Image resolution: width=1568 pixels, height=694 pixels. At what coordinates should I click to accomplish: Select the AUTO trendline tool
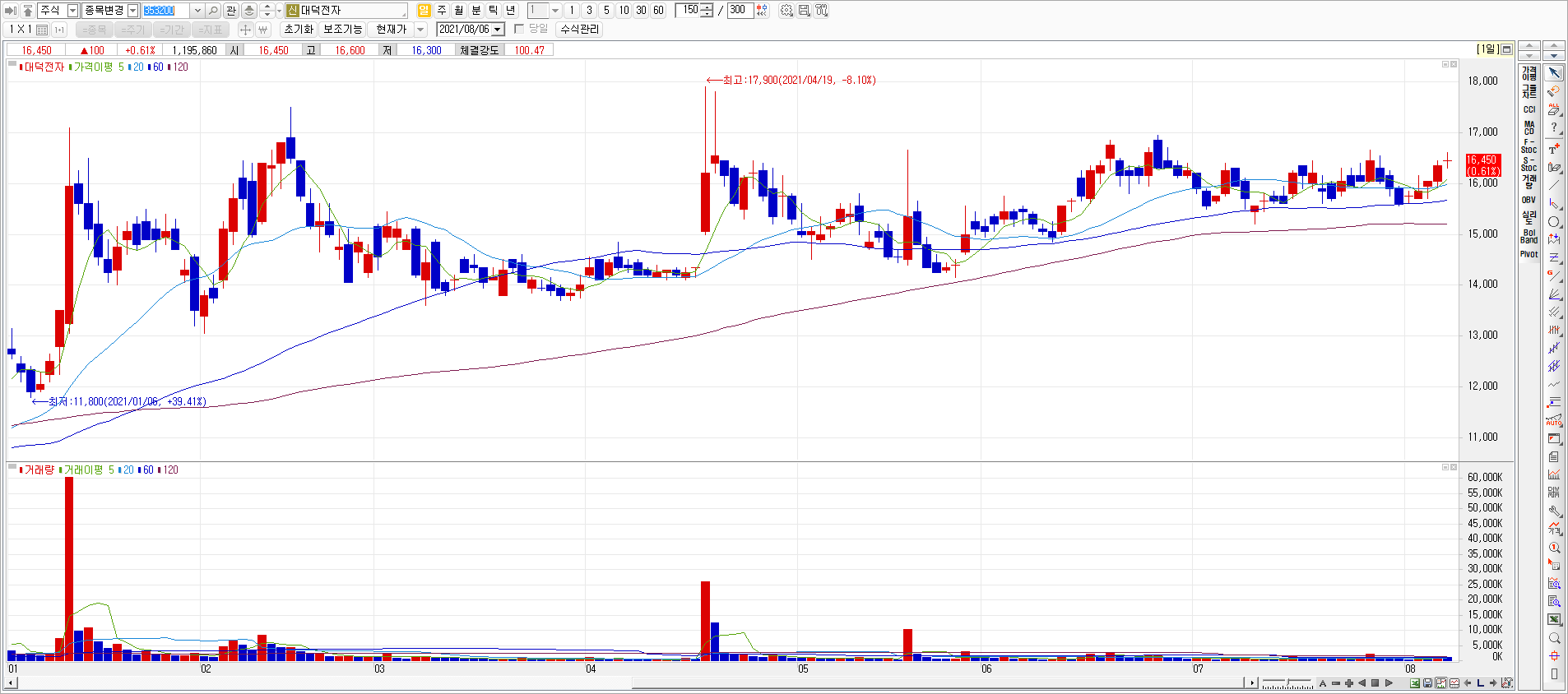pyautogui.click(x=1554, y=420)
